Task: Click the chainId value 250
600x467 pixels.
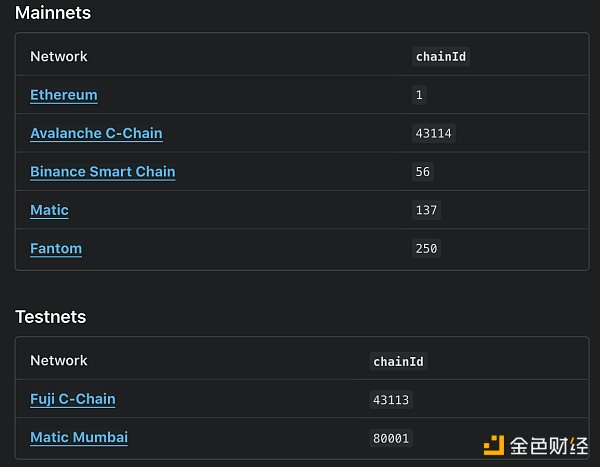Action: (x=426, y=248)
